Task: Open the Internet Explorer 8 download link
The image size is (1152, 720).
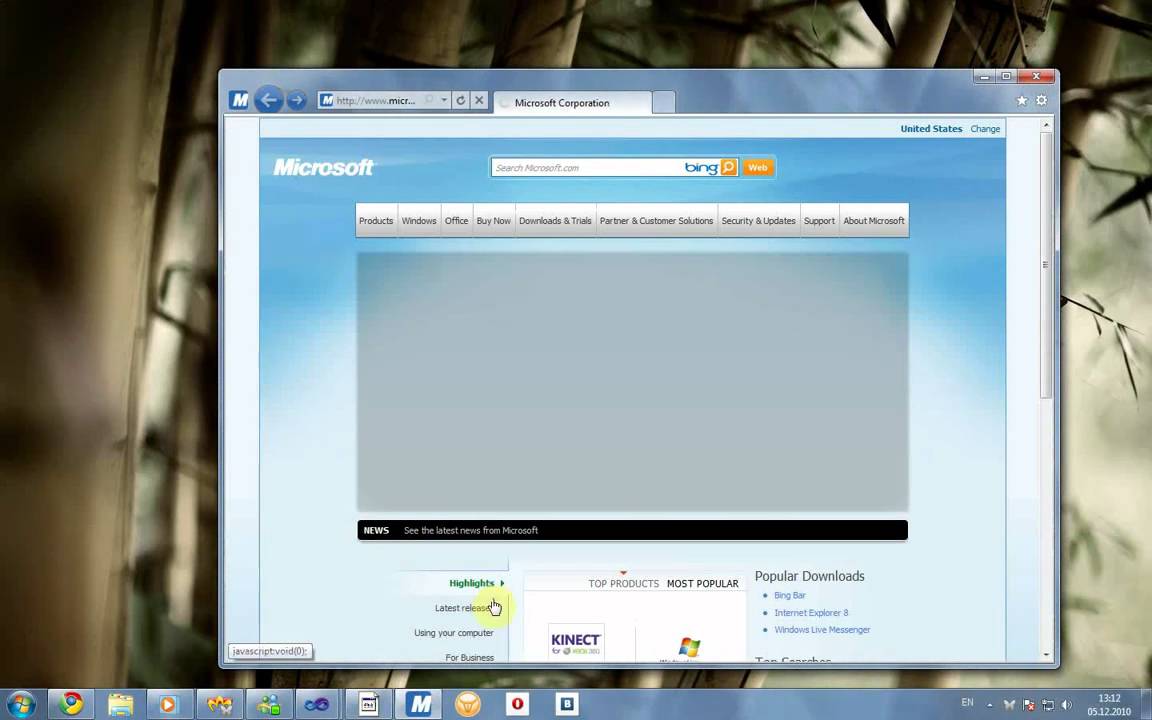Action: [x=811, y=613]
